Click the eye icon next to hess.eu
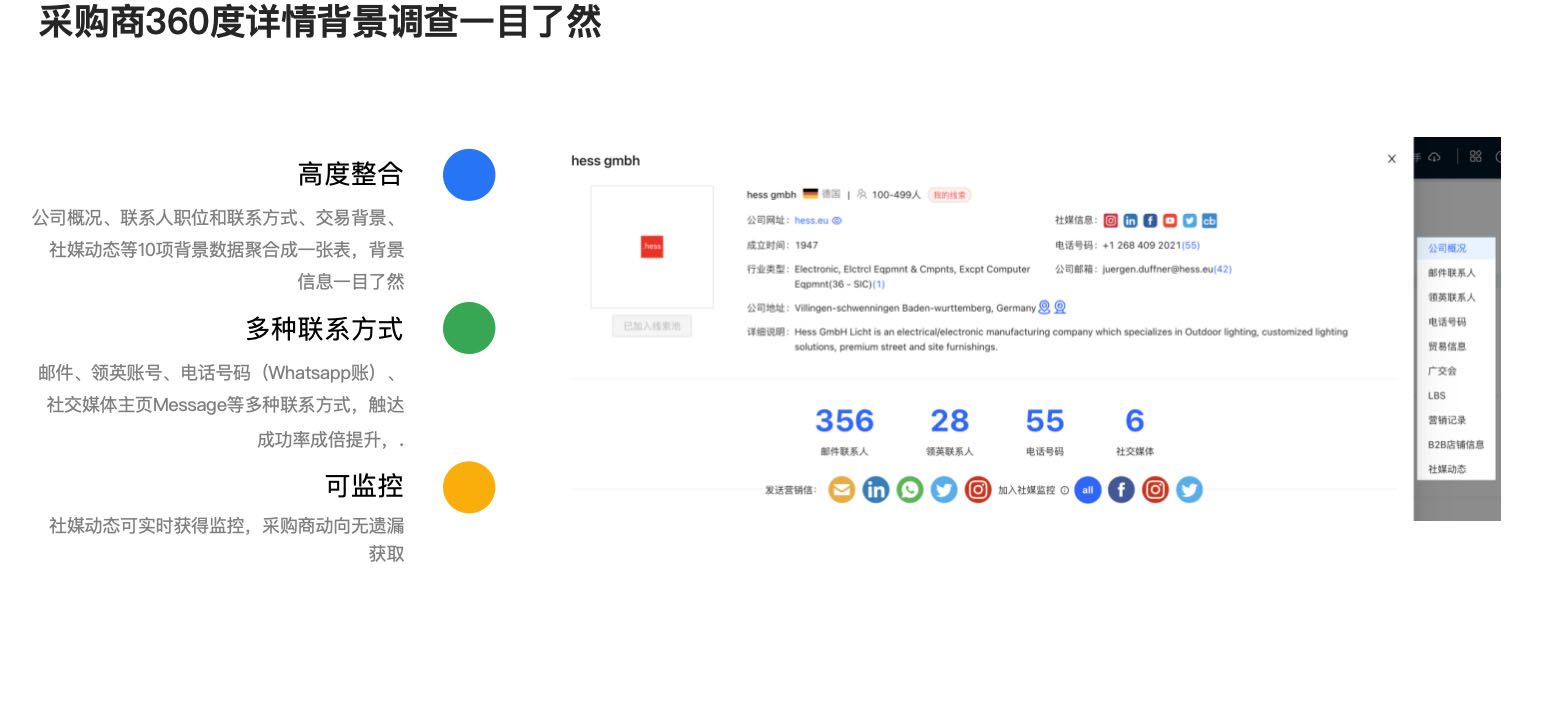The height and width of the screenshot is (706, 1548). tap(838, 221)
